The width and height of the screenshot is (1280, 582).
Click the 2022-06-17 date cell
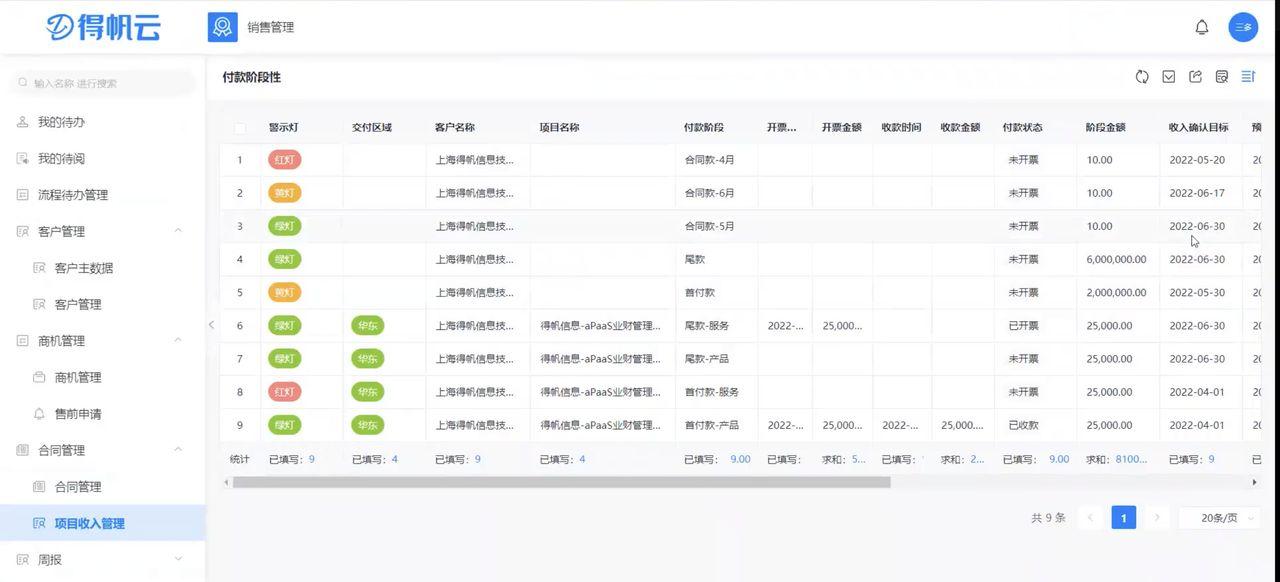(1197, 193)
